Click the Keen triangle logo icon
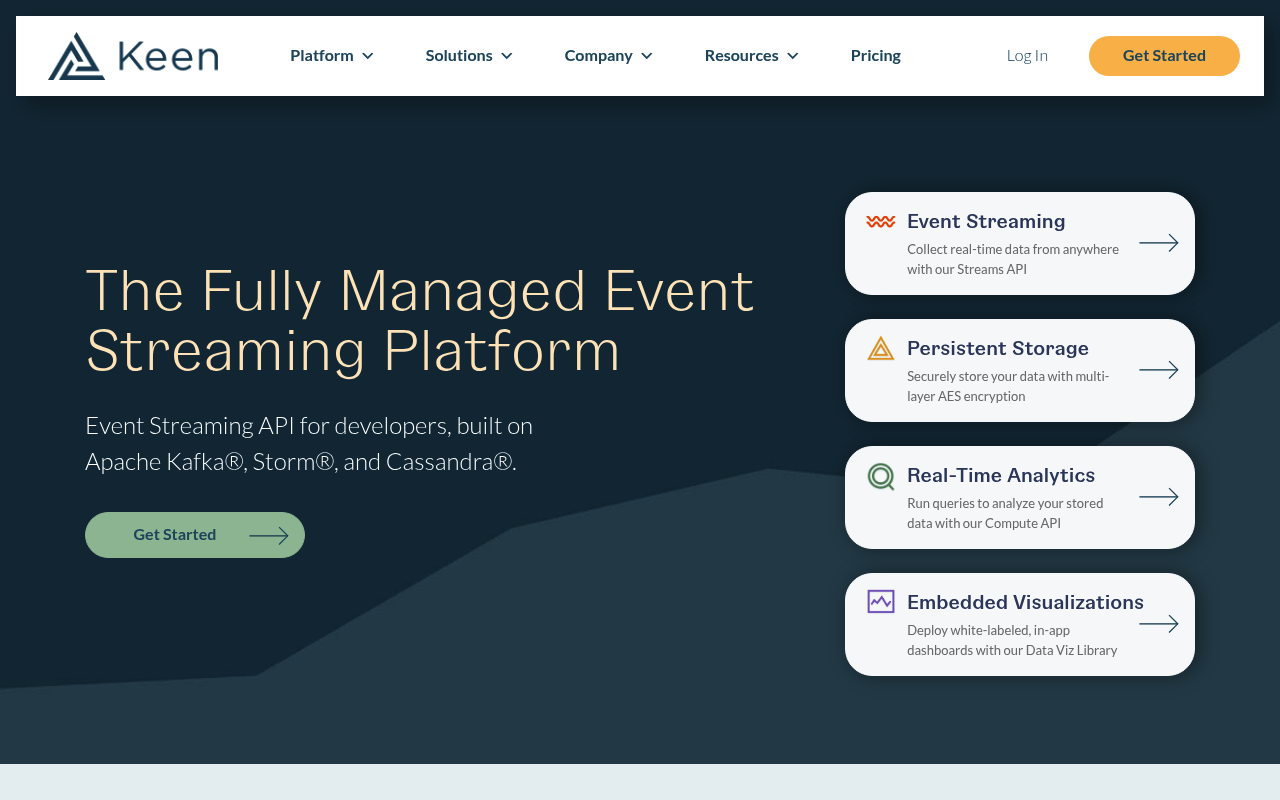 76,56
